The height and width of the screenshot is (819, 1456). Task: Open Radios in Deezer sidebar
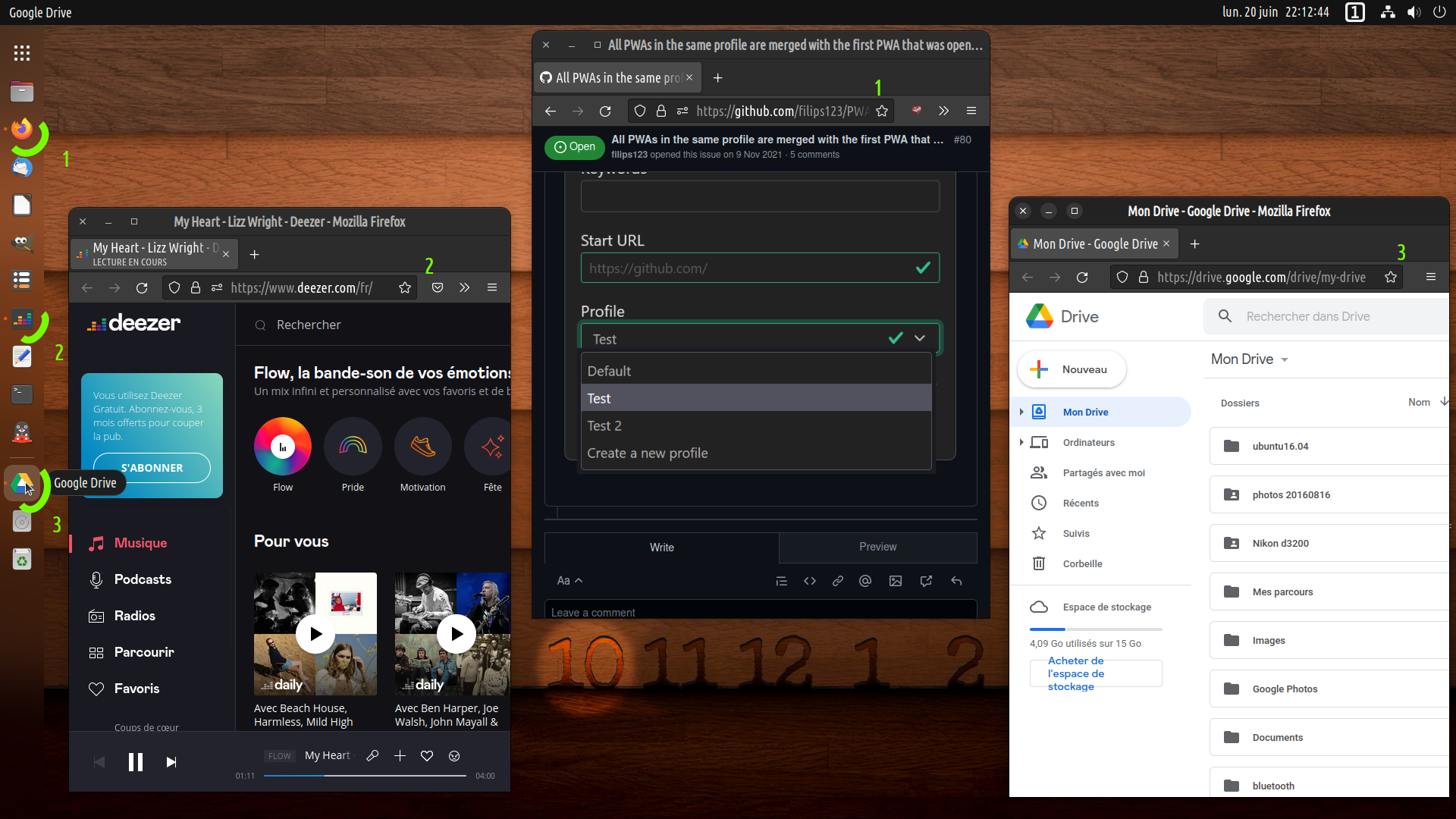134,616
